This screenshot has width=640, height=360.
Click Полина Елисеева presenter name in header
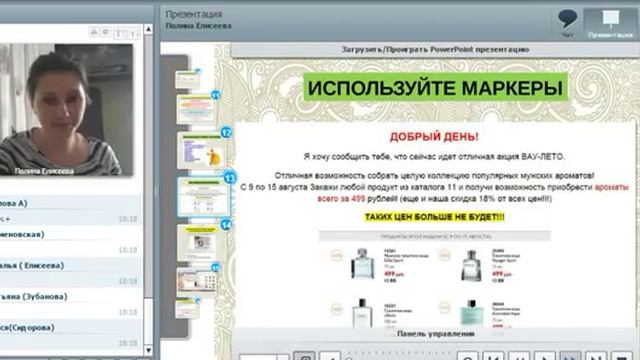198,26
